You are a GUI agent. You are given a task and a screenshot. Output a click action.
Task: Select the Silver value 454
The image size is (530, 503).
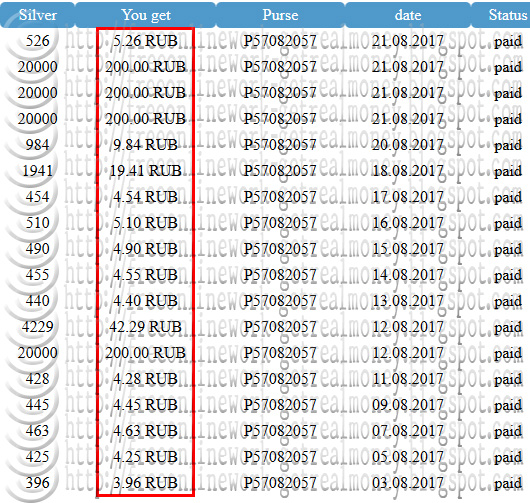tap(38, 197)
